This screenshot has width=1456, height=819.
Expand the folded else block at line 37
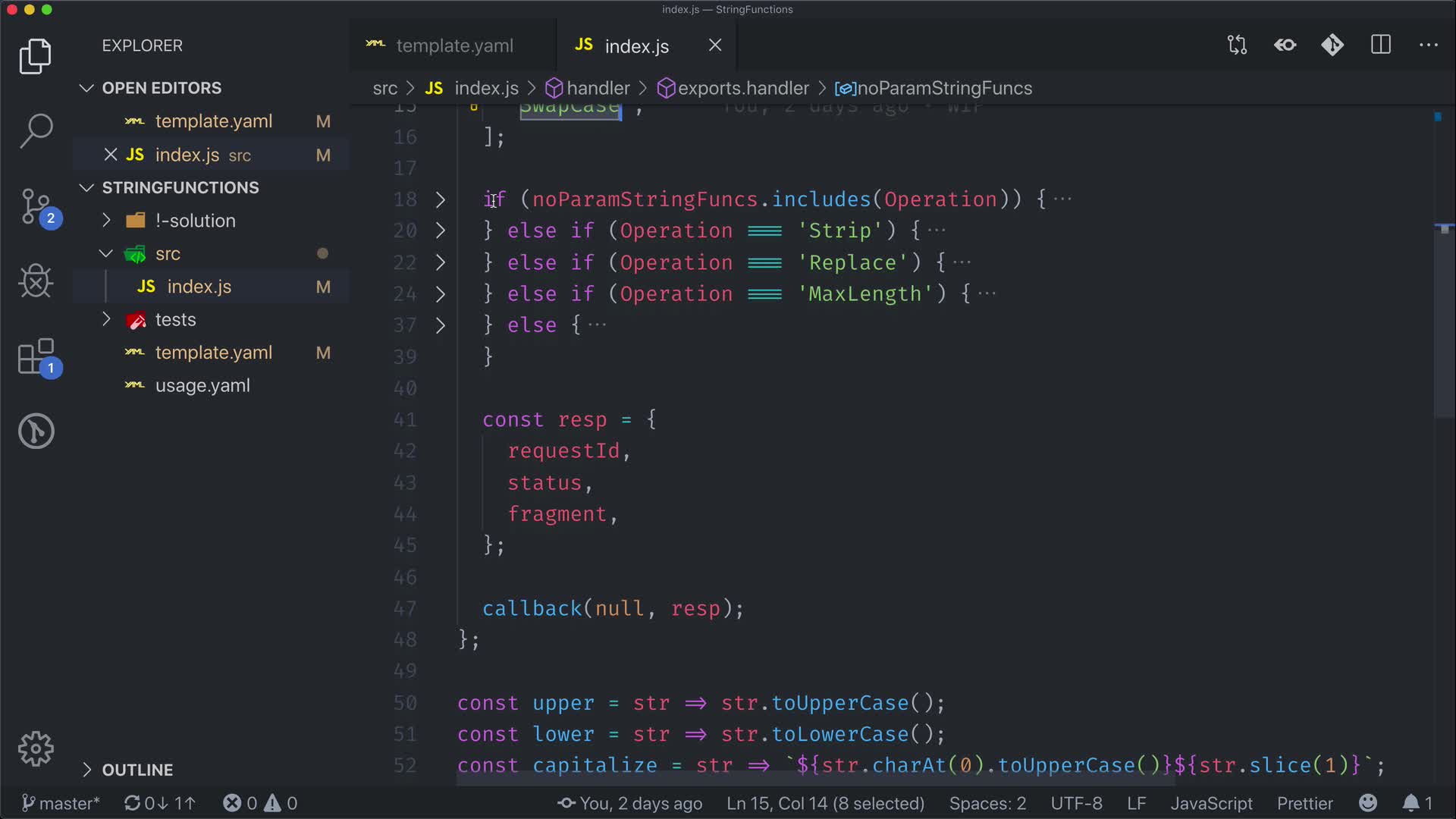coord(441,325)
